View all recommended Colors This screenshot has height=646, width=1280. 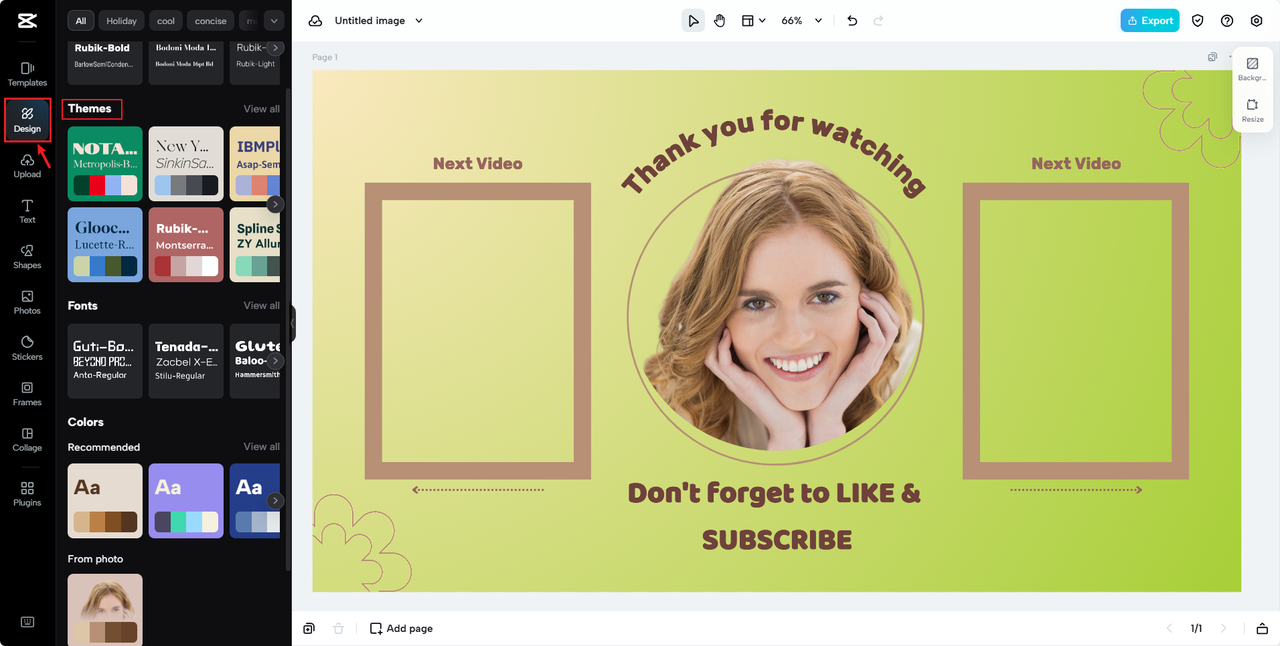262,446
